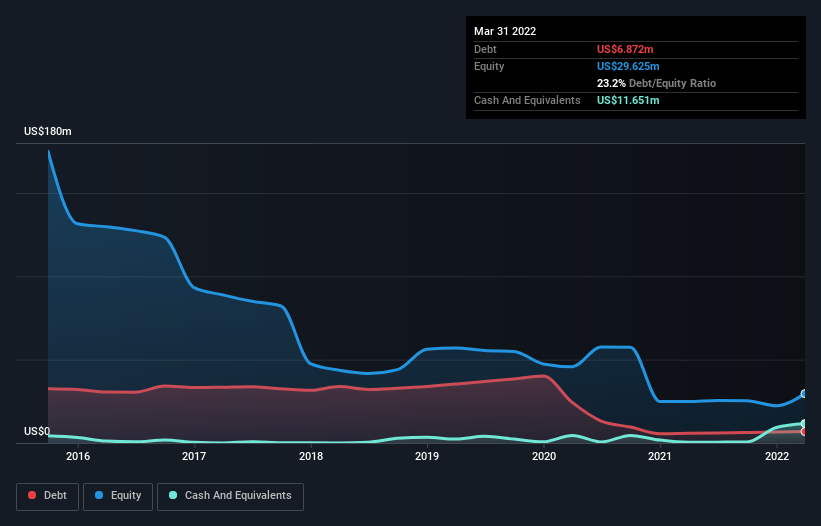Select the red Debt endpoint marker on chart
This screenshot has width=821, height=526.
click(x=804, y=432)
